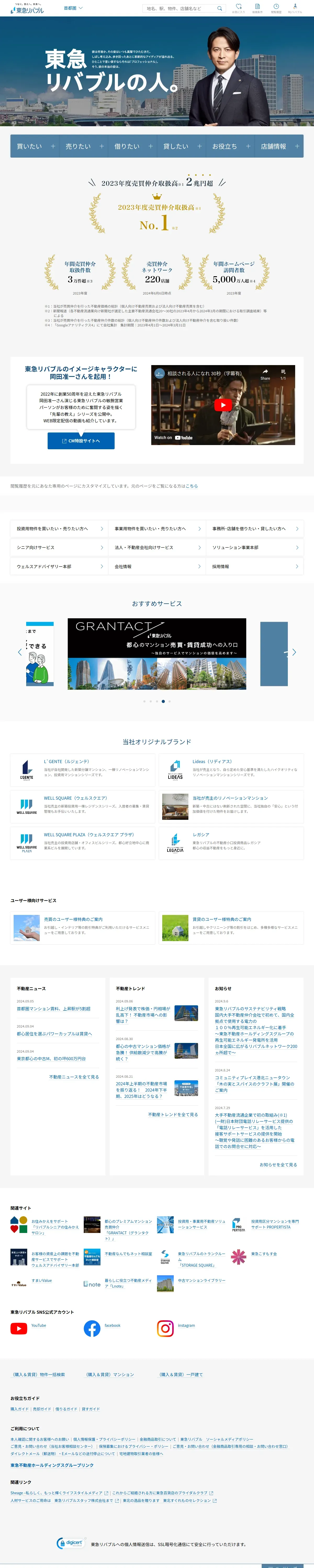This screenshot has width=314, height=1568.
Task: Open ウェルスアドバイザリー本部 row
Action: click(x=59, y=566)
